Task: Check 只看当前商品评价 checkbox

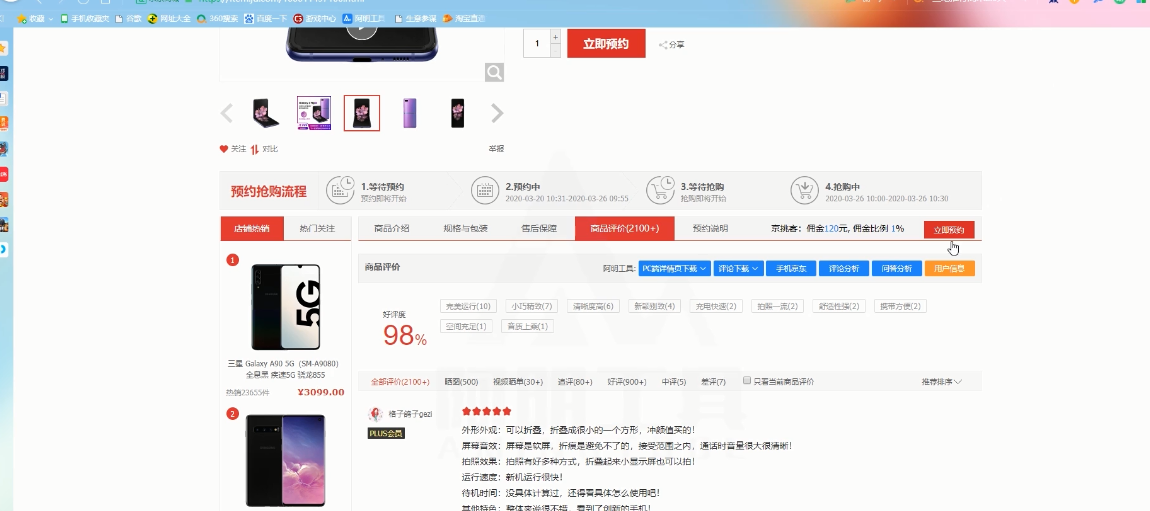Action: click(x=747, y=381)
